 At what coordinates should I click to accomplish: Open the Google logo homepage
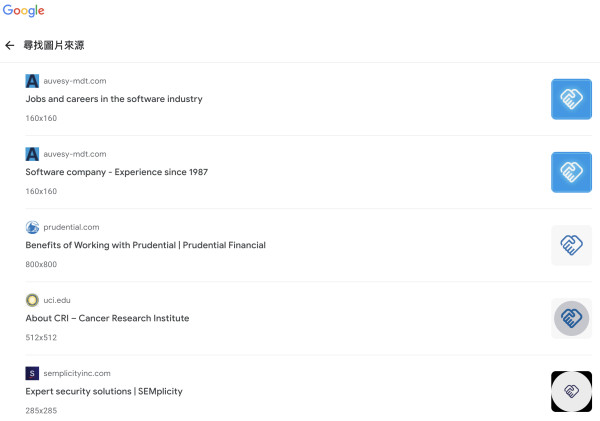pyautogui.click(x=23, y=11)
